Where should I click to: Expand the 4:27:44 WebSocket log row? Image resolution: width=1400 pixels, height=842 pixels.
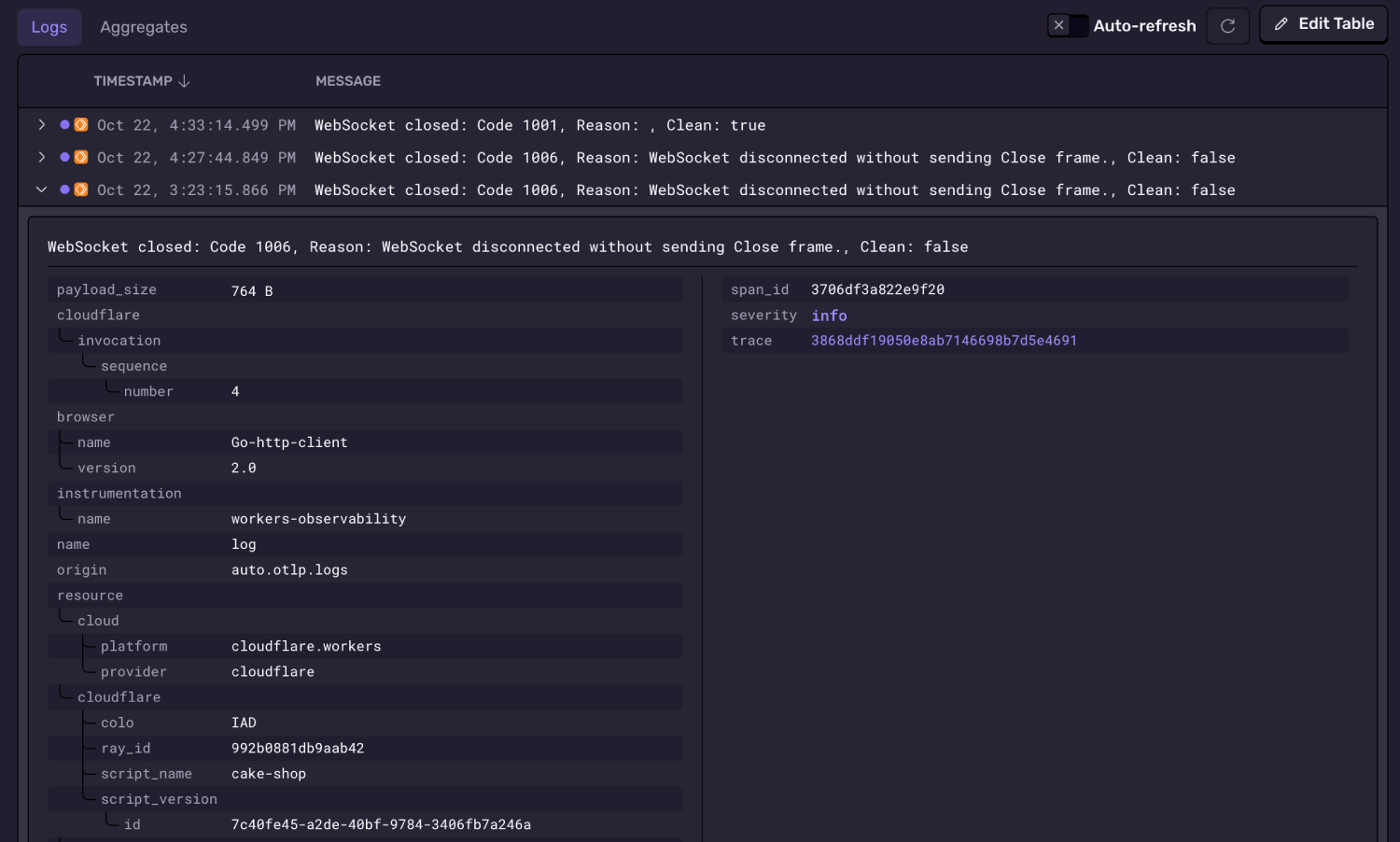[x=41, y=157]
